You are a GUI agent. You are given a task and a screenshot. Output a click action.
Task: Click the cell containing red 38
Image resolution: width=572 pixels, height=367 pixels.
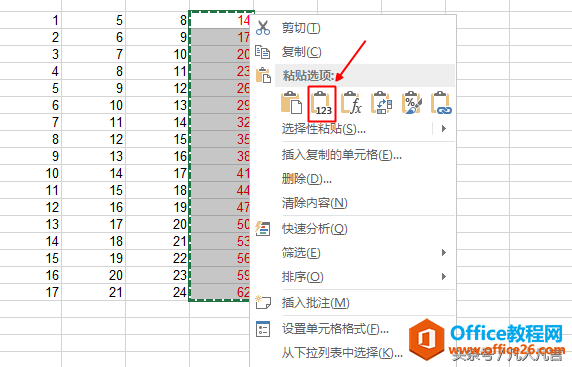click(x=220, y=156)
